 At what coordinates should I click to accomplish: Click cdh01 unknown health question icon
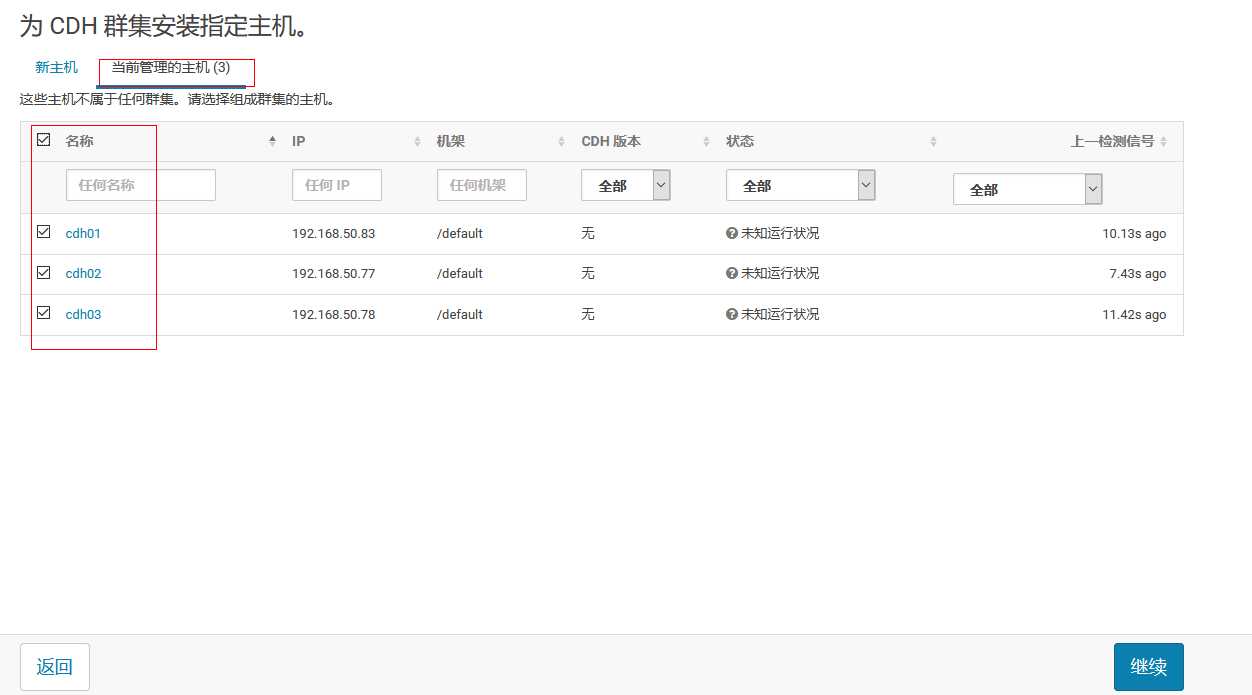coord(732,233)
